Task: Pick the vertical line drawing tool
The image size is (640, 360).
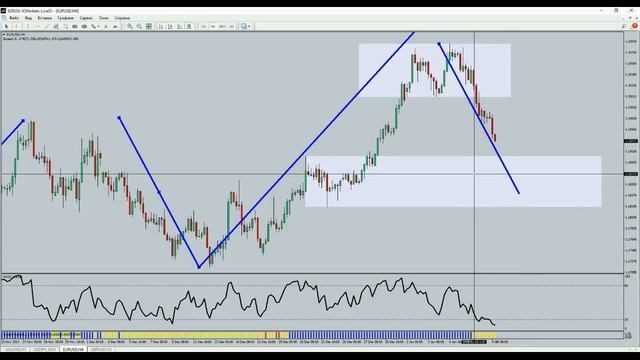Action: pyautogui.click(x=28, y=27)
